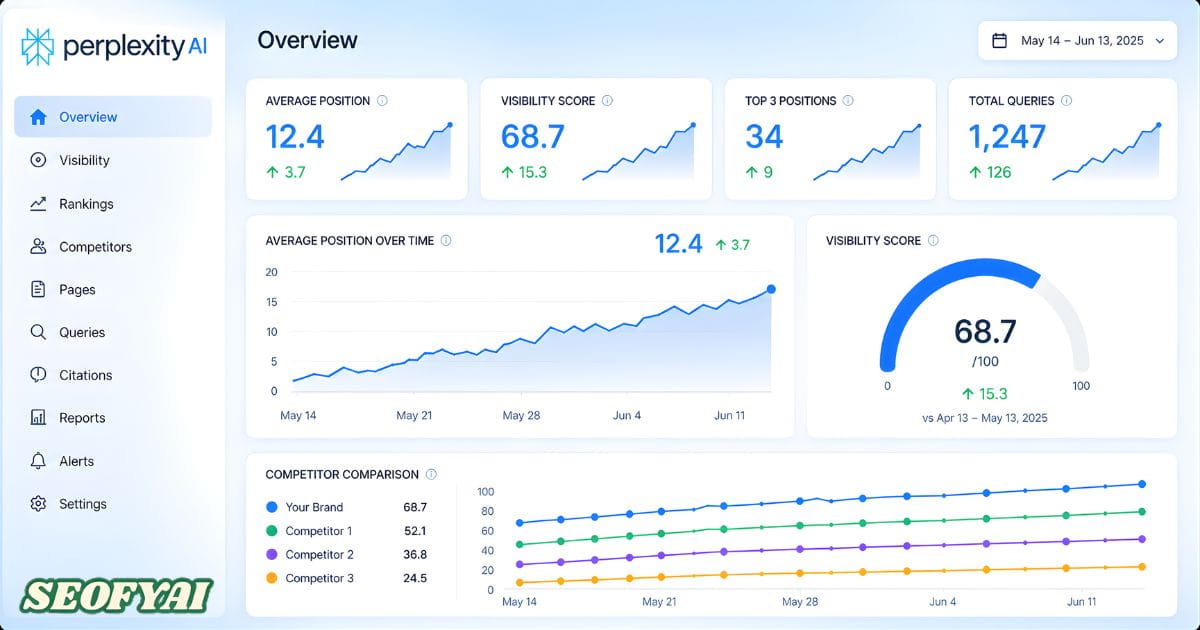This screenshot has height=630, width=1200.
Task: Open the May 14 – Jun 13 date dropdown
Action: click(1077, 41)
